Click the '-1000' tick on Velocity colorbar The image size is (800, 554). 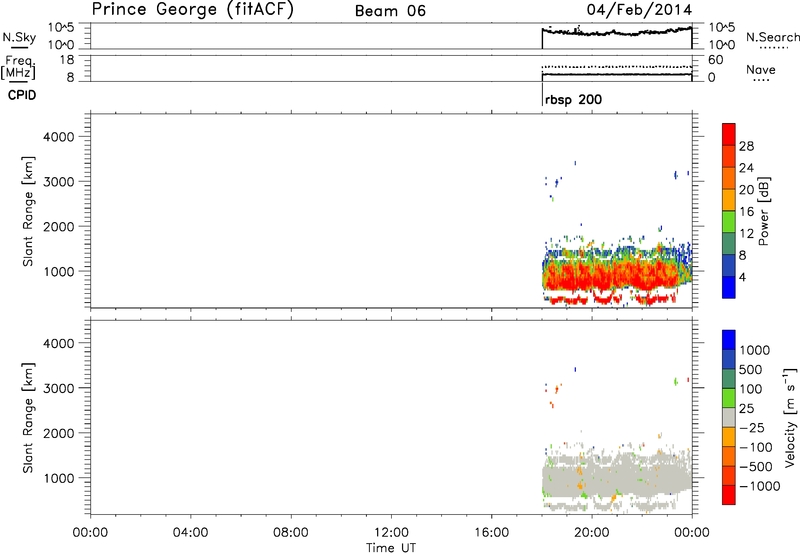(759, 486)
